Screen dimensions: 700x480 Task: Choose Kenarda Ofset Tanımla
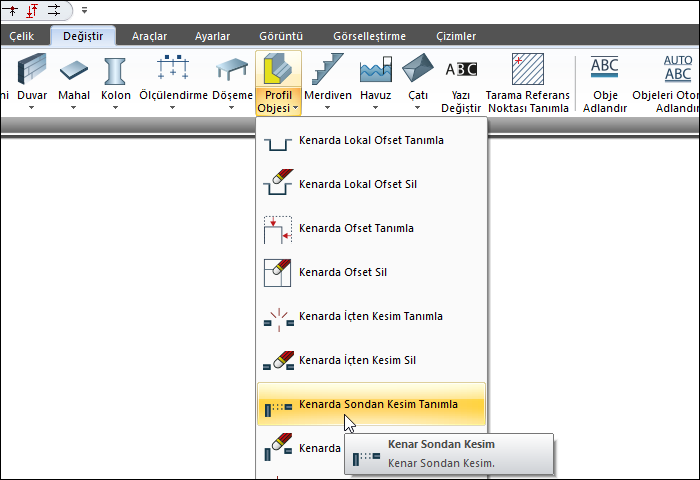pyautogui.click(x=371, y=228)
